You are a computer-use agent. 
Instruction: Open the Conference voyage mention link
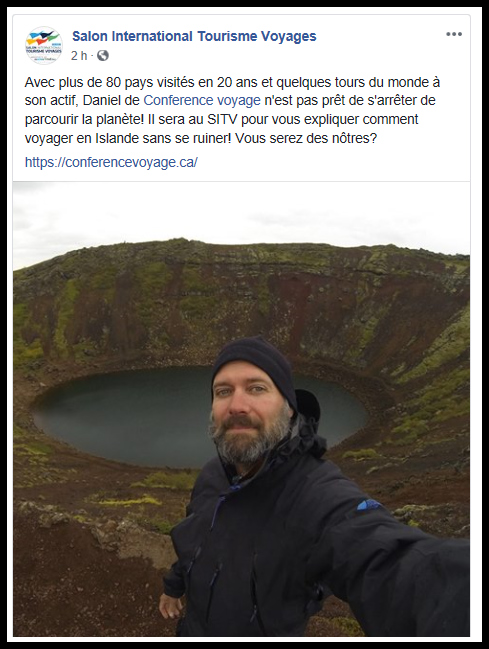click(x=202, y=100)
